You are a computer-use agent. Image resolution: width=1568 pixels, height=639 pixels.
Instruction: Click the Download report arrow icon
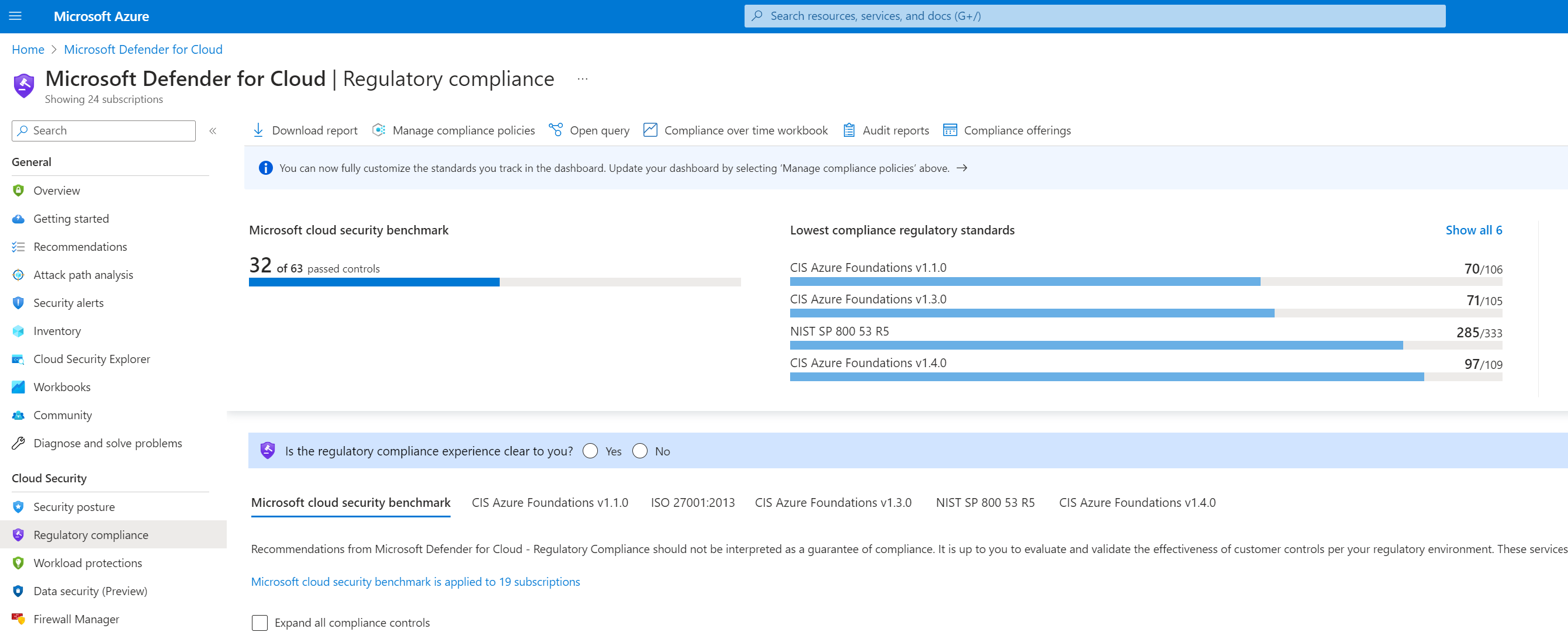pos(258,130)
